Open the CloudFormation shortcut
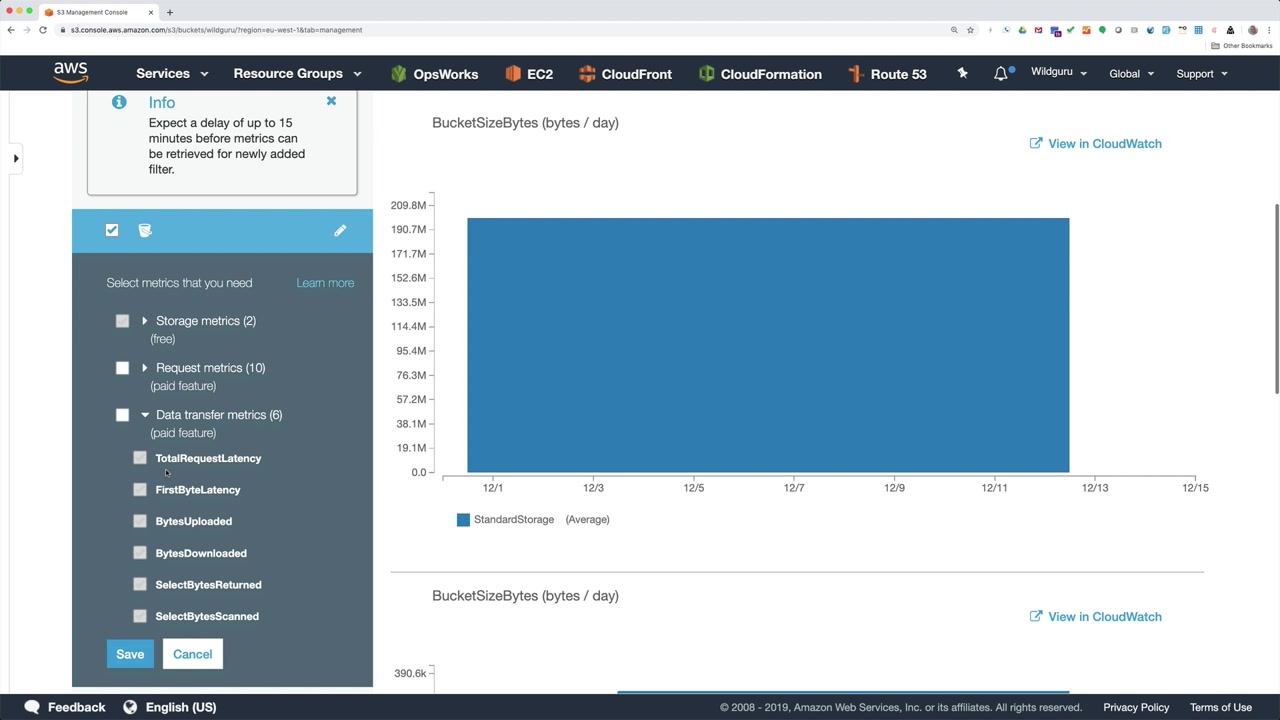The width and height of the screenshot is (1280, 720). pyautogui.click(x=760, y=74)
